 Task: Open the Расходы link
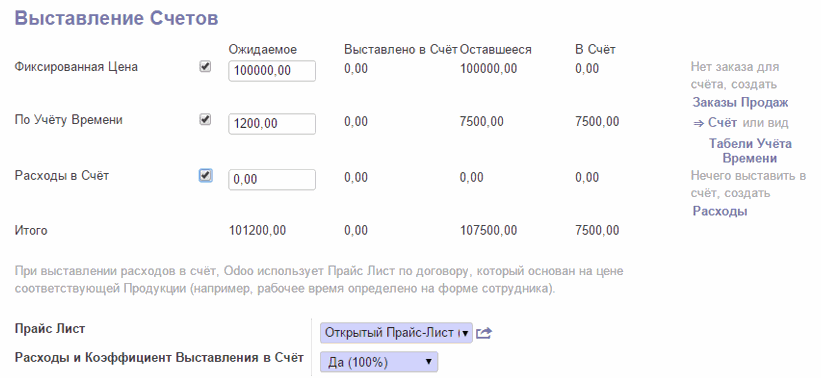(x=720, y=212)
